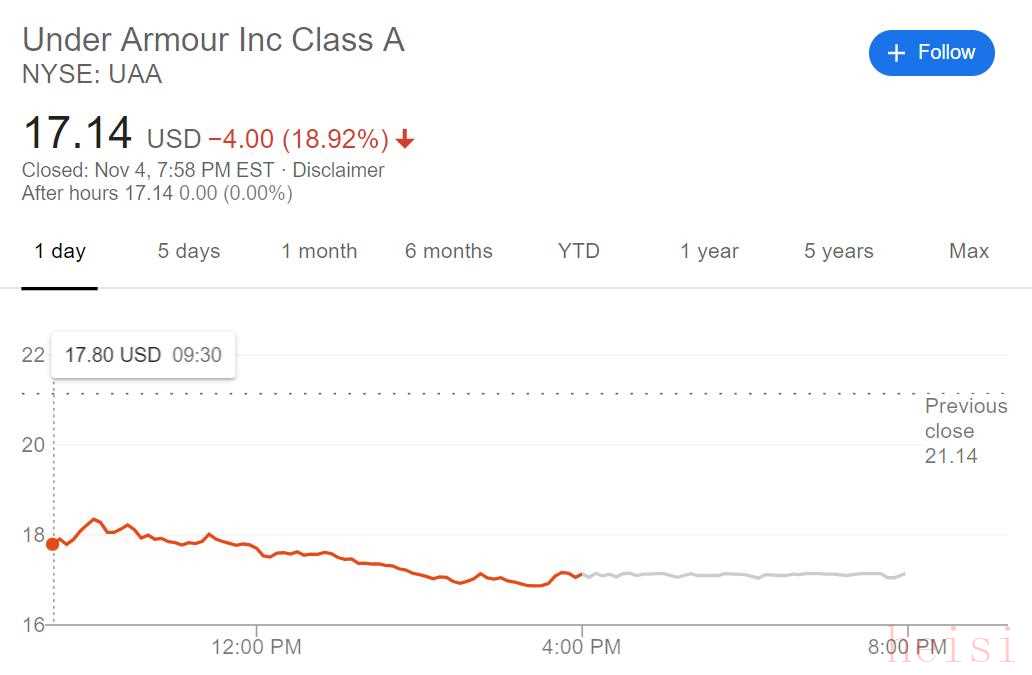Screen dimensions: 1032x675
Task: Click the red down arrow price indicator
Action: click(x=405, y=139)
